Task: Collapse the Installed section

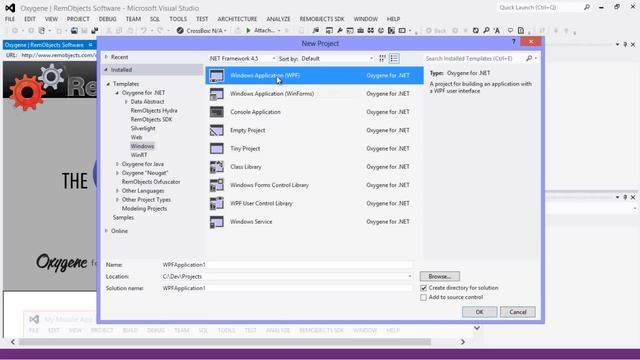Action: coord(106,70)
